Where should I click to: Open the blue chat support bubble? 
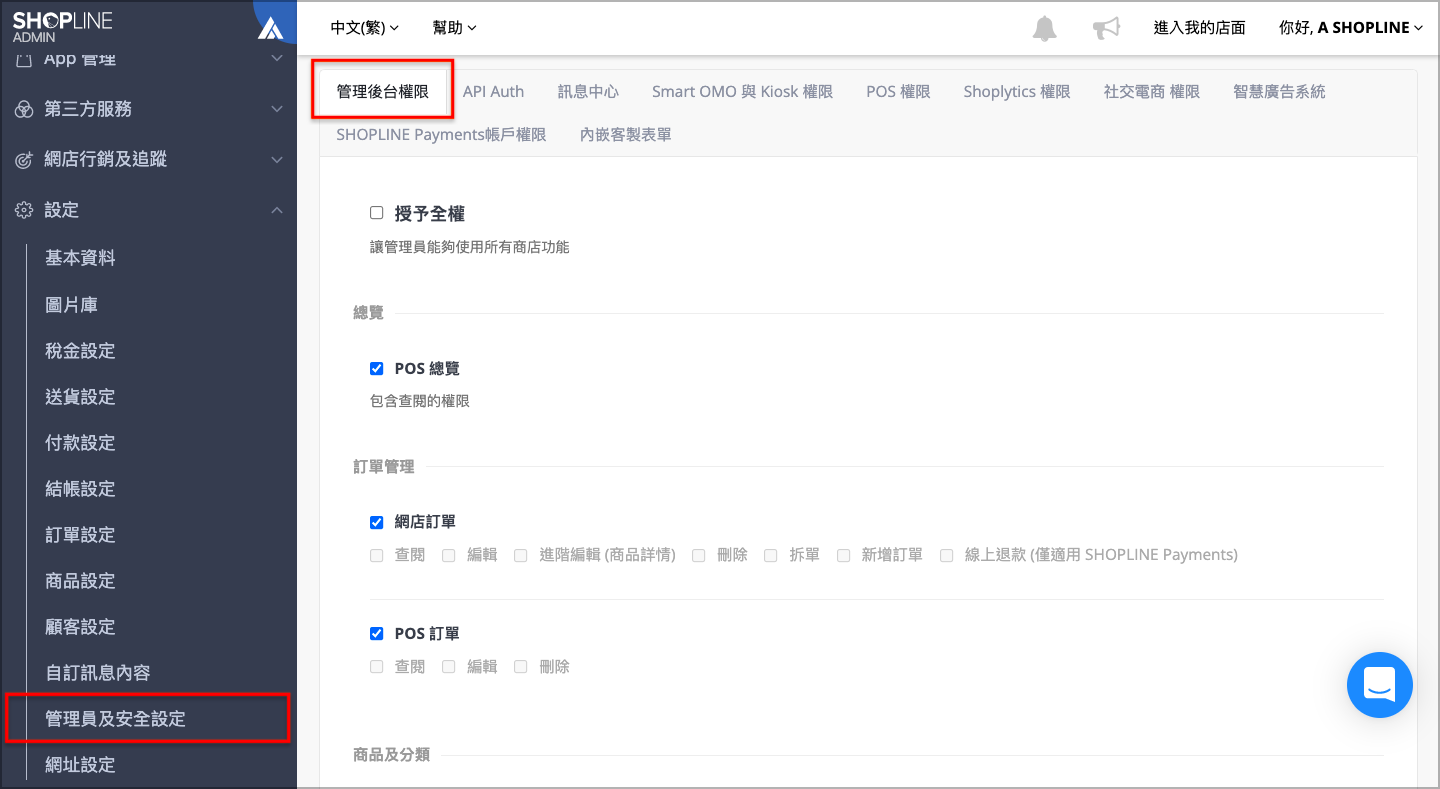tap(1379, 685)
